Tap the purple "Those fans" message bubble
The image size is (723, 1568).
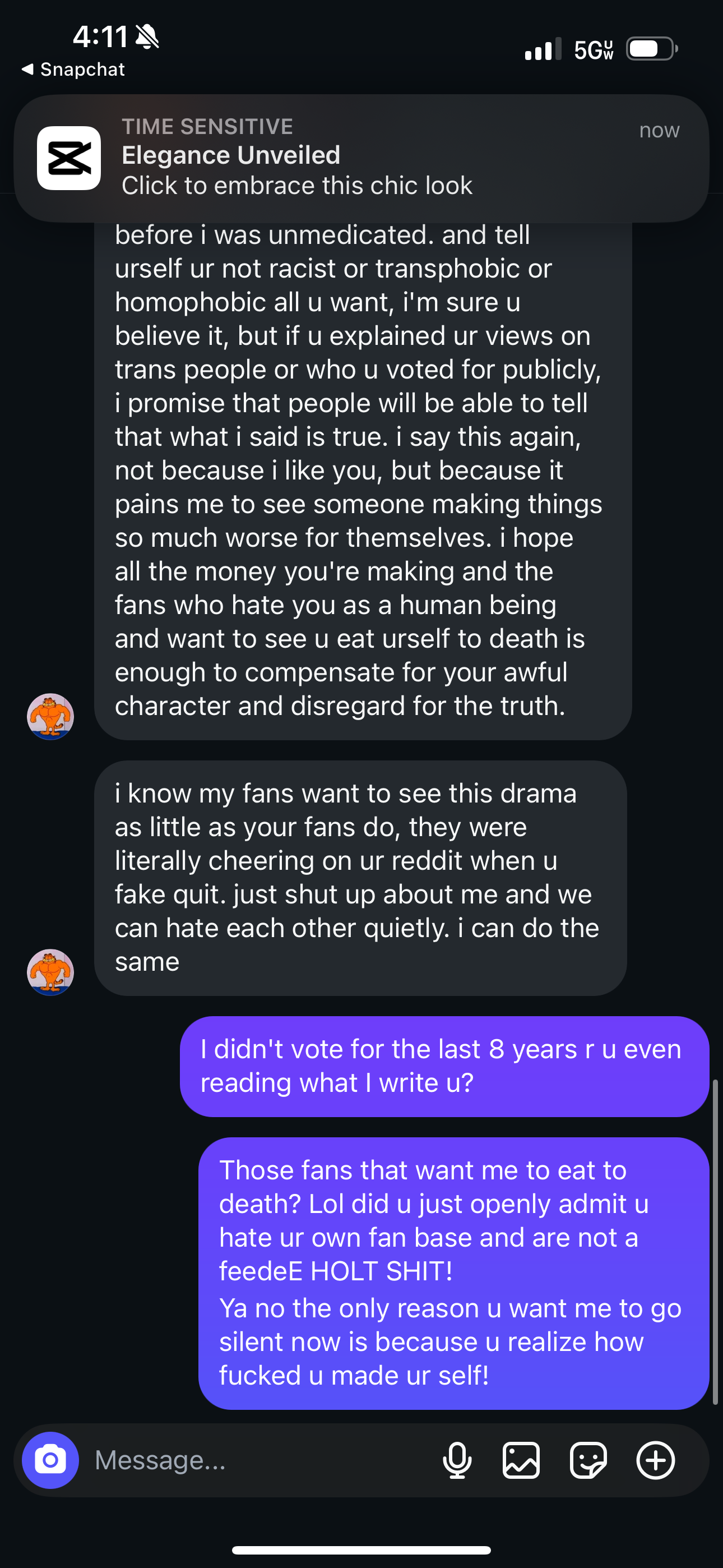(453, 1273)
